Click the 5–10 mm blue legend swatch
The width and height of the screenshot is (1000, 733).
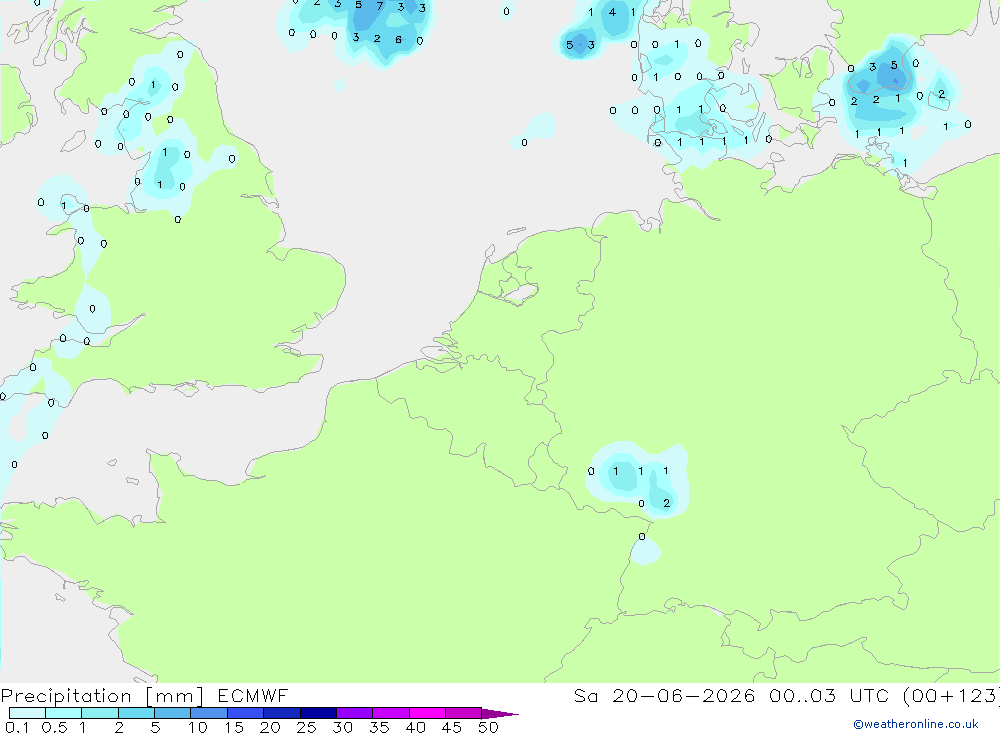pyautogui.click(x=172, y=713)
